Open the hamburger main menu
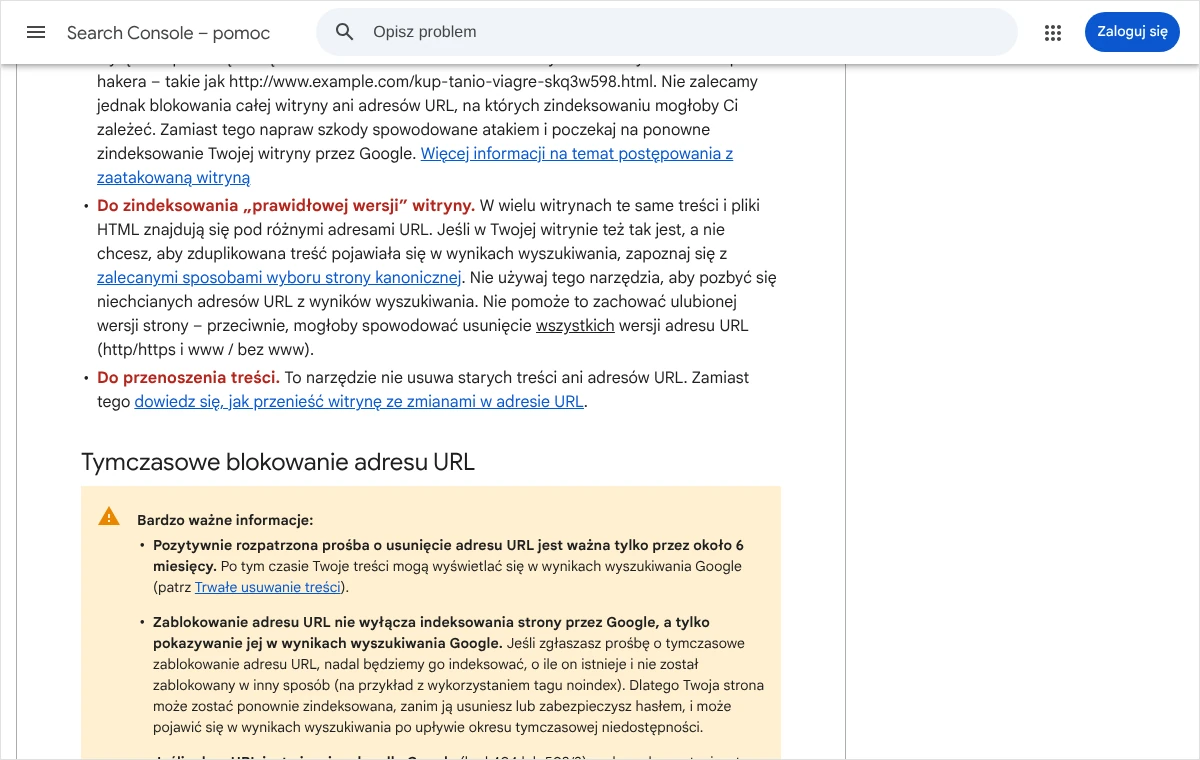 pyautogui.click(x=36, y=32)
